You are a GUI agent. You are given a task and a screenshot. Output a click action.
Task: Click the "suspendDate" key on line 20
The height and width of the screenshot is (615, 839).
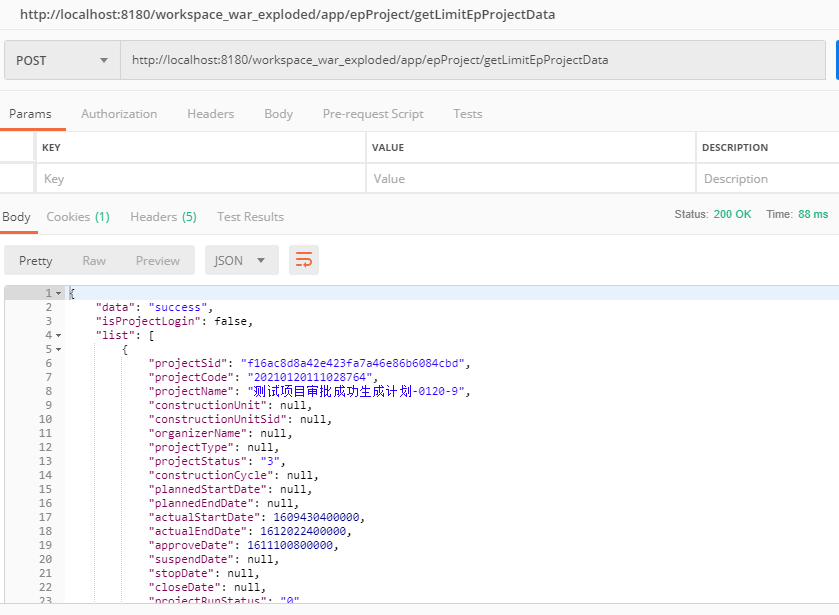(x=191, y=559)
